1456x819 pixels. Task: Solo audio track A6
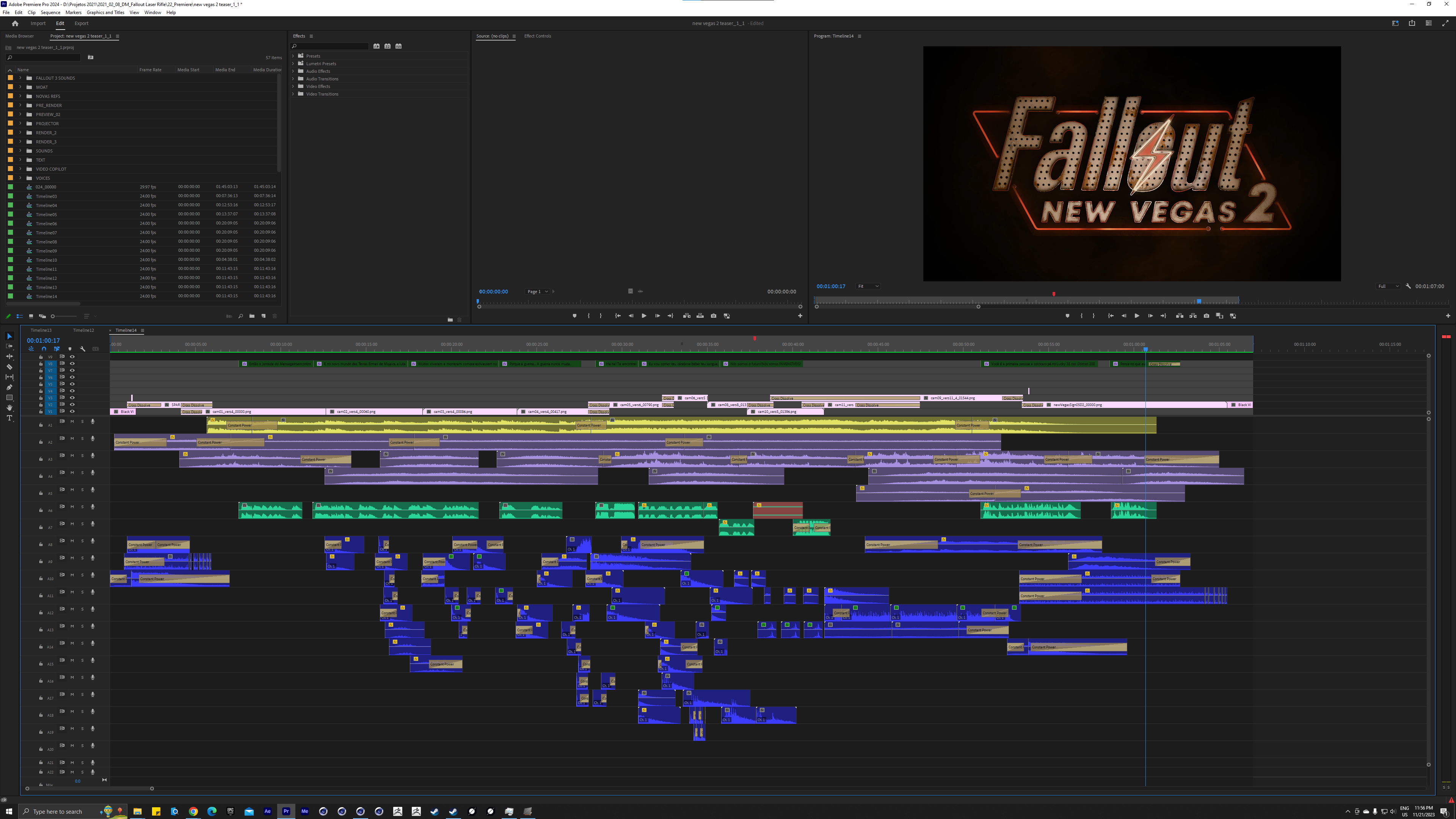pyautogui.click(x=83, y=507)
